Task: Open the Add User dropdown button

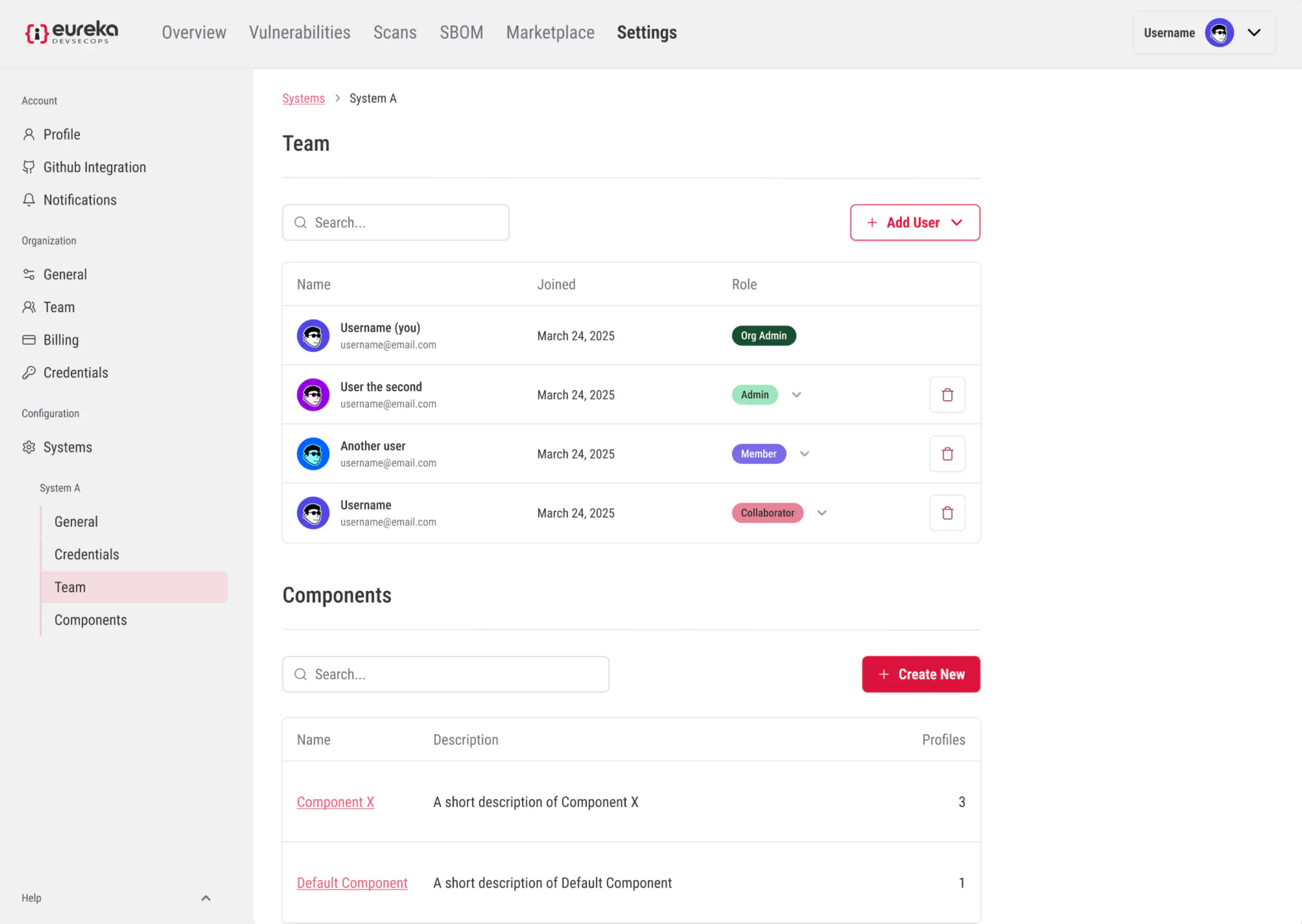Action: point(915,223)
